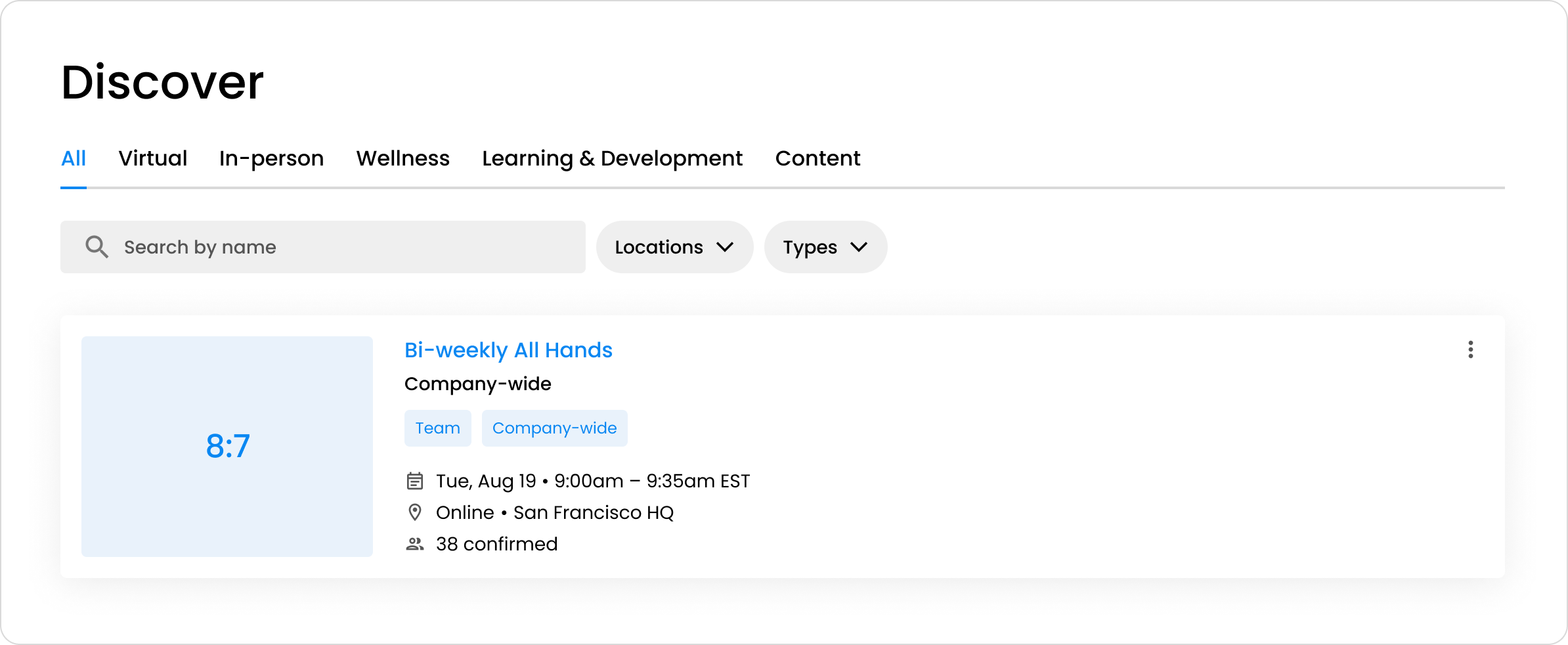
Task: Click the chevron arrow in Locations filter
Action: [725, 247]
